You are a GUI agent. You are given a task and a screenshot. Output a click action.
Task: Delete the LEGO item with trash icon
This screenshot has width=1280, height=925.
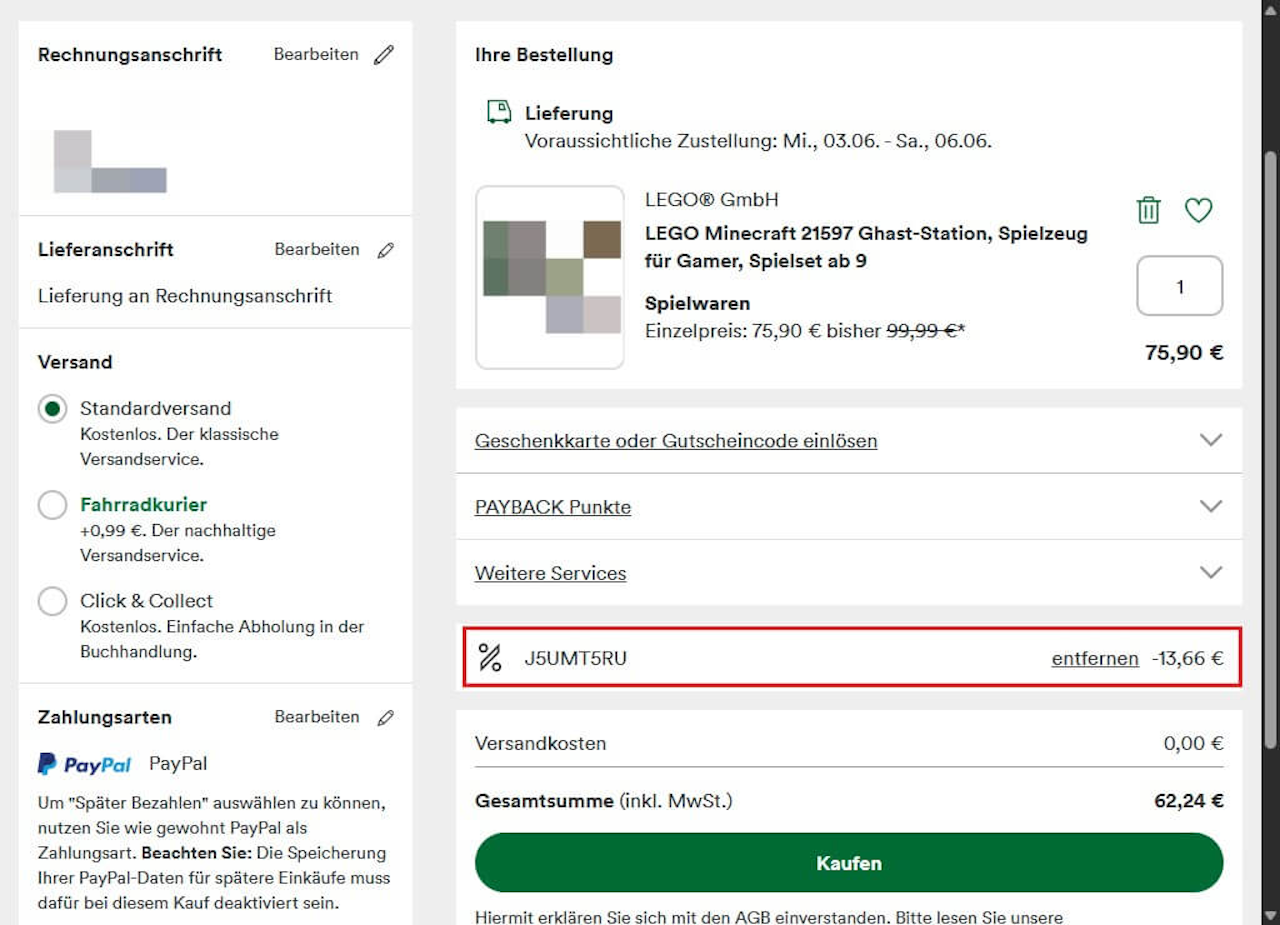(x=1149, y=210)
